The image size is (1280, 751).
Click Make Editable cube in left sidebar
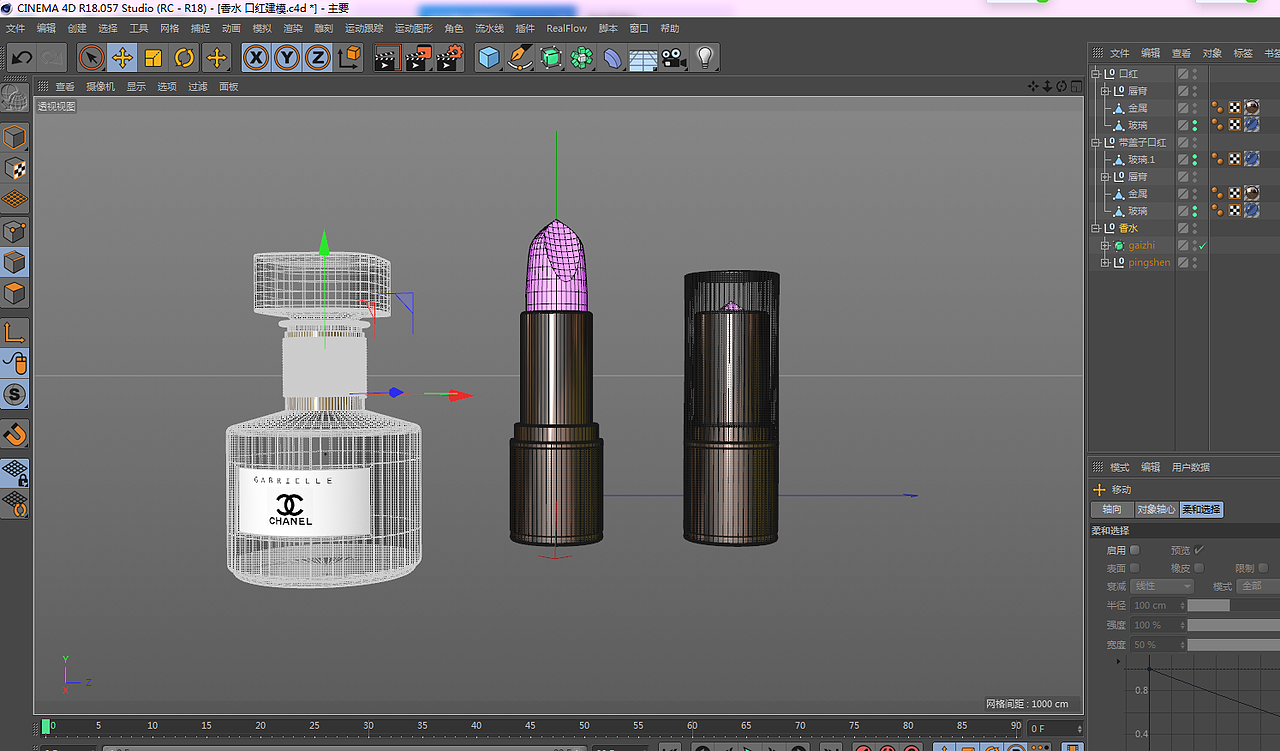coord(15,137)
